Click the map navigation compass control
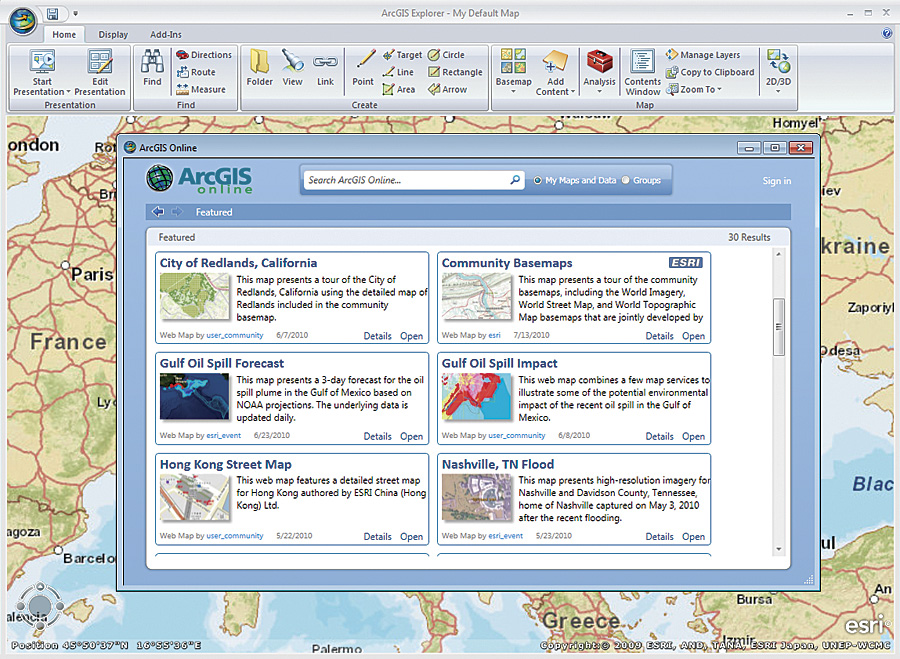900x659 pixels. coord(40,606)
